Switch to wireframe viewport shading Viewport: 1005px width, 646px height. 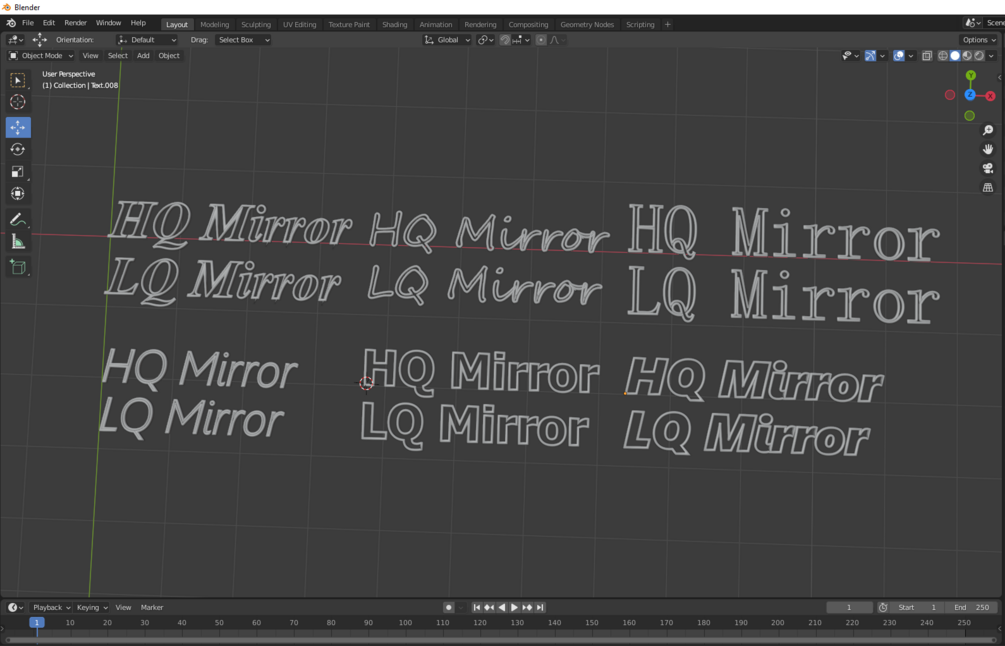click(x=943, y=56)
